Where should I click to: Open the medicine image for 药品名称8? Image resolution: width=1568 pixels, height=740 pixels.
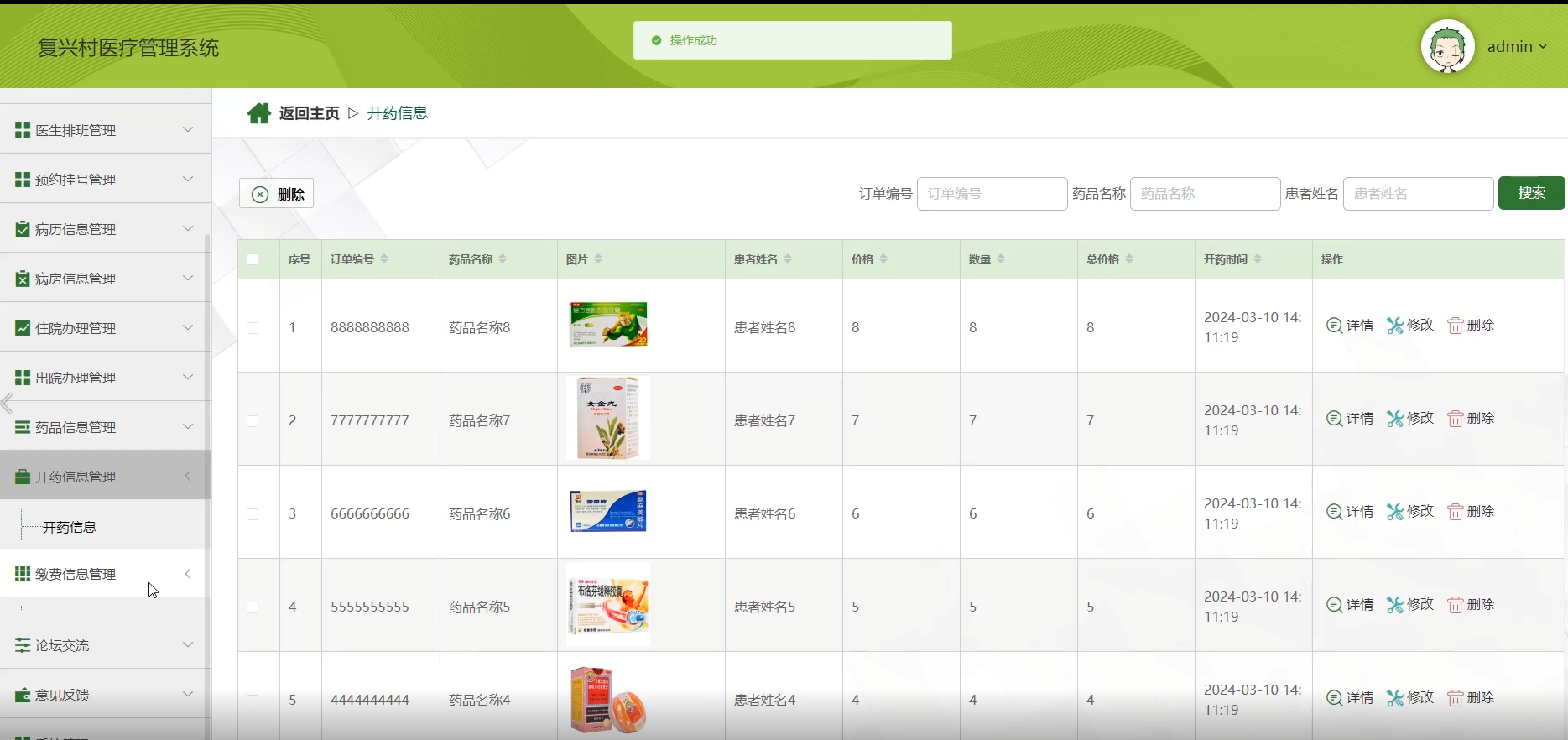tap(608, 325)
